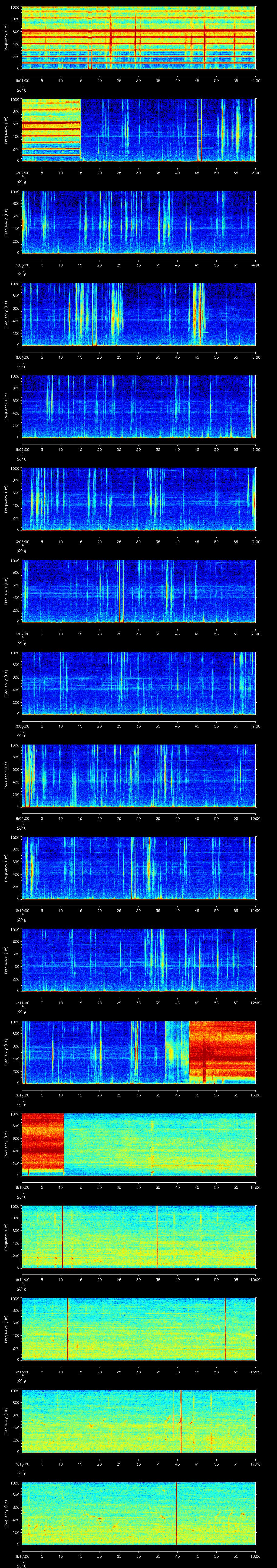Select vertical red line near 23s in 6:01:00 panel

(x=111, y=38)
